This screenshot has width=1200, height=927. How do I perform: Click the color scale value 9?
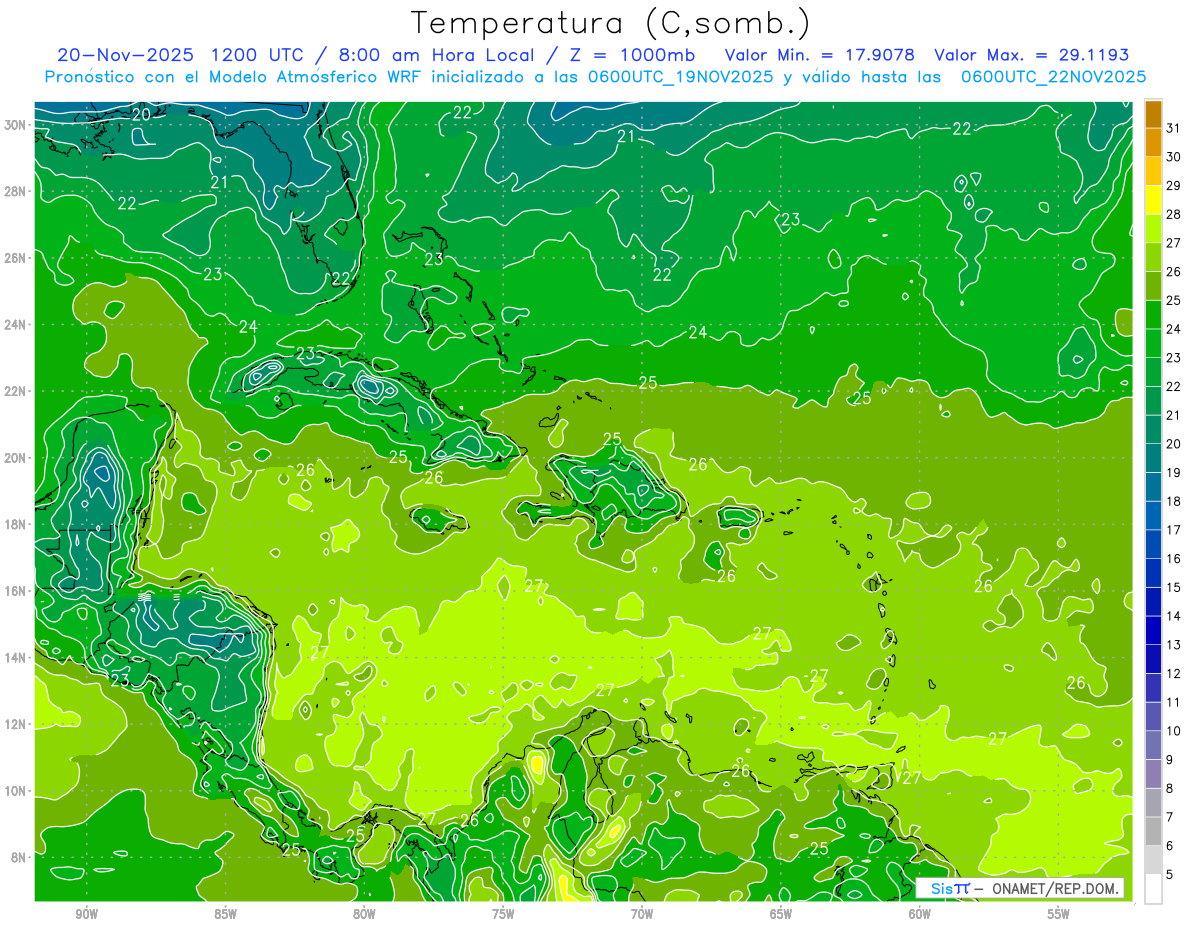[x=1170, y=760]
